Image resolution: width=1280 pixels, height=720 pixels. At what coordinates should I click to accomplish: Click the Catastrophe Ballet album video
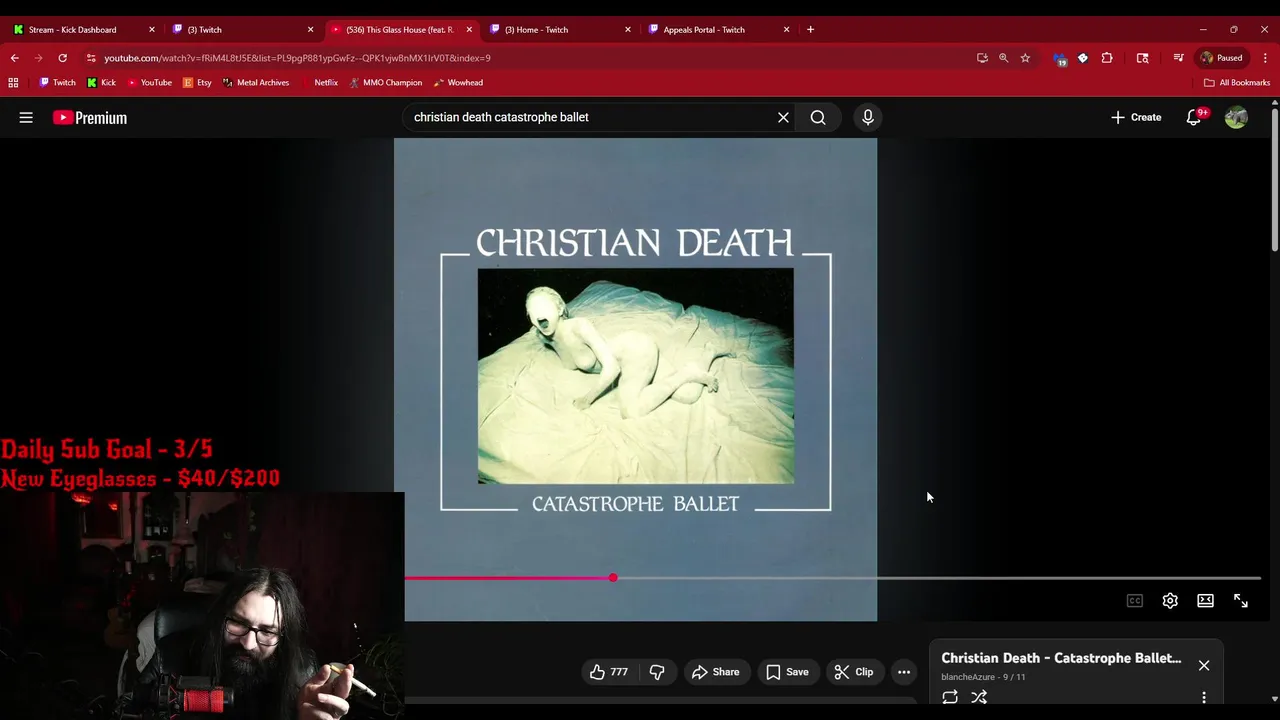(636, 380)
